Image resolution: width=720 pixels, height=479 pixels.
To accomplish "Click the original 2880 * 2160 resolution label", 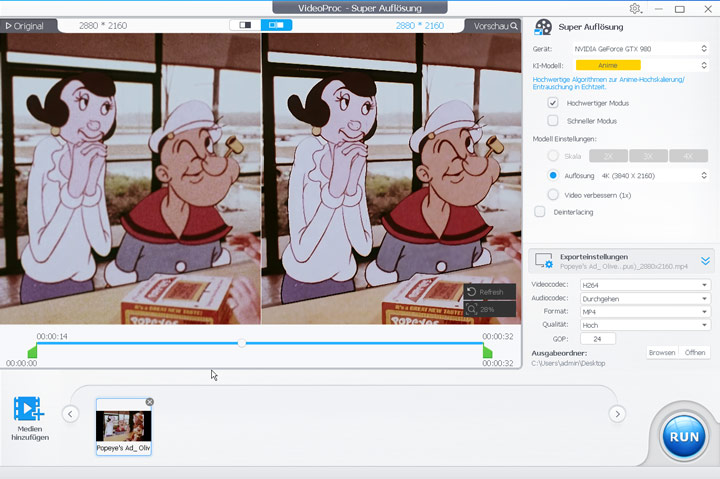I will (103, 26).
